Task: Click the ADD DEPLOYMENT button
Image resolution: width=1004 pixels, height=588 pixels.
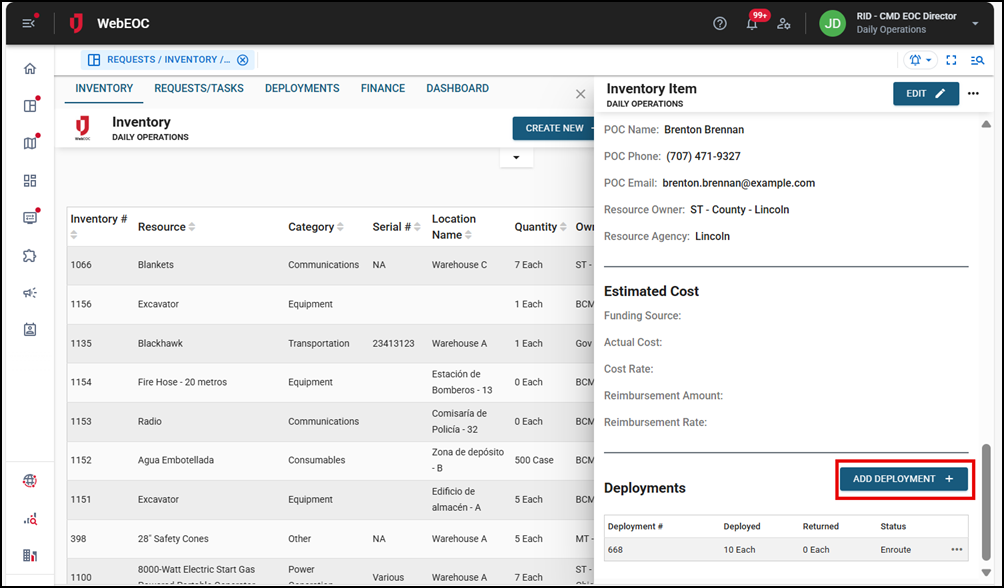Action: click(903, 479)
